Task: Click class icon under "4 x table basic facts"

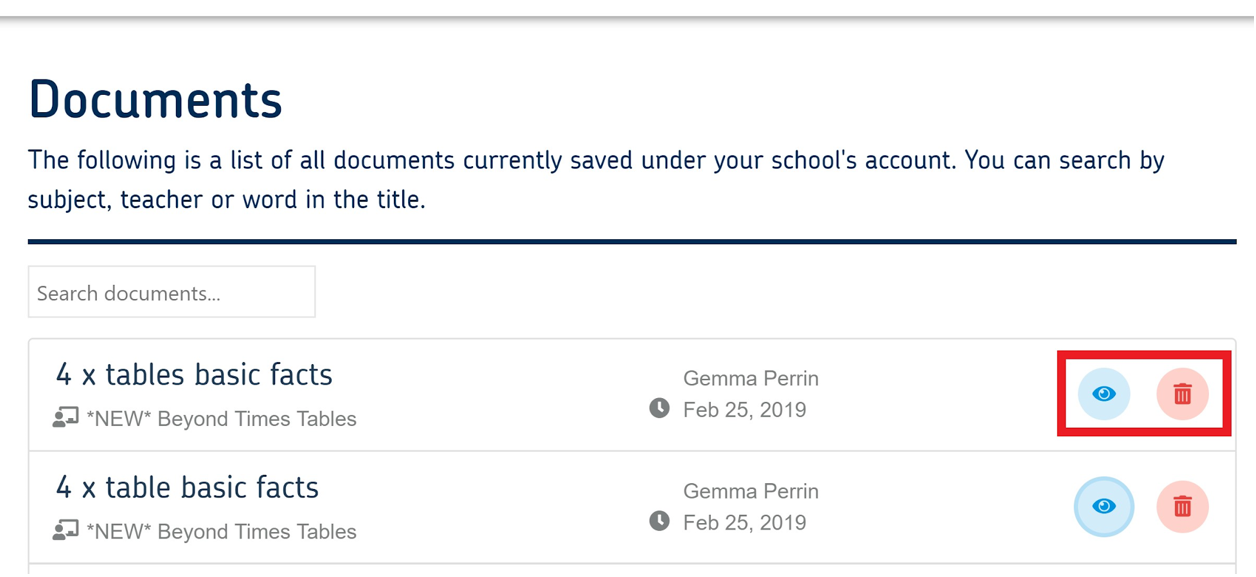Action: pos(66,531)
